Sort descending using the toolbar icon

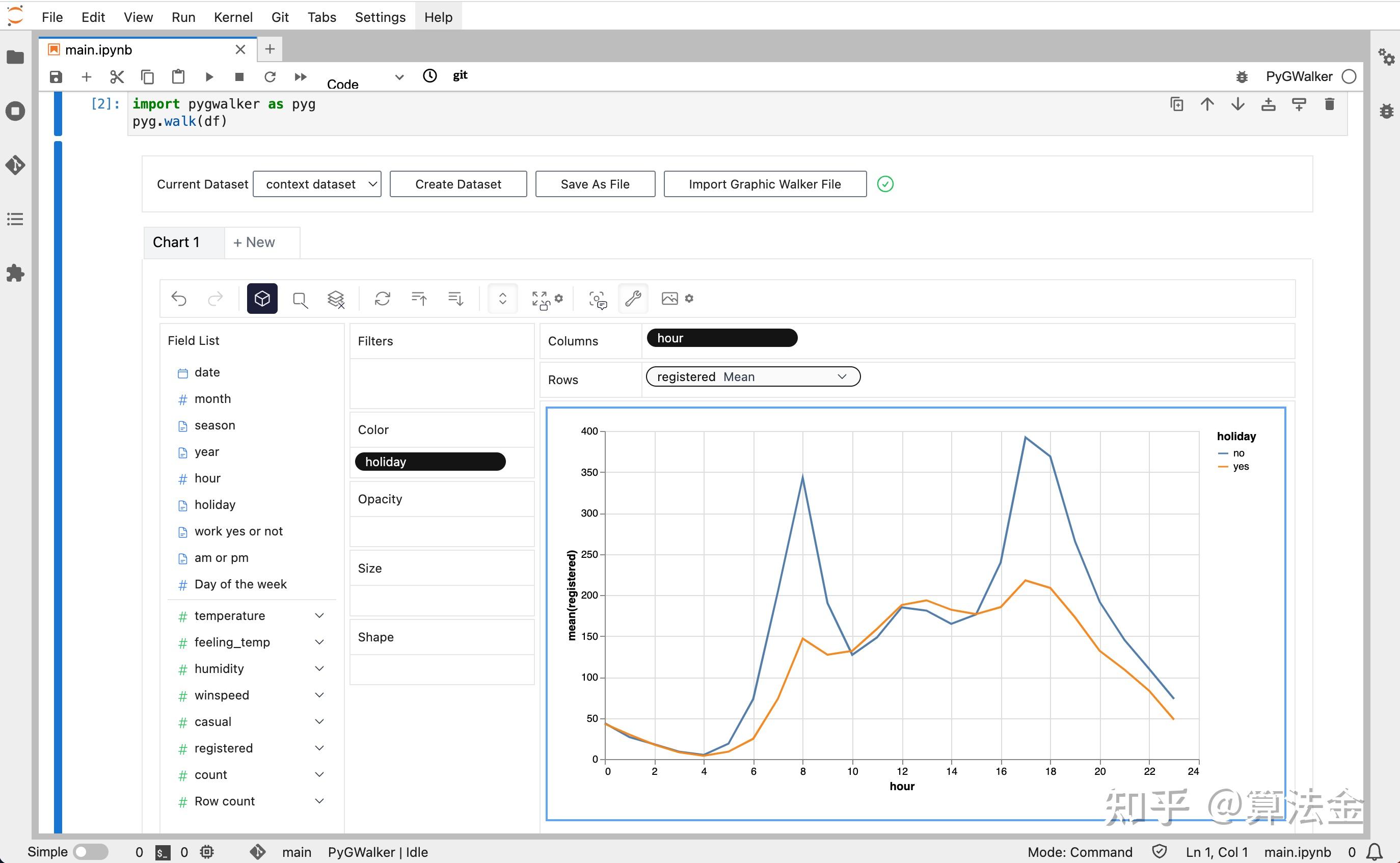455,299
